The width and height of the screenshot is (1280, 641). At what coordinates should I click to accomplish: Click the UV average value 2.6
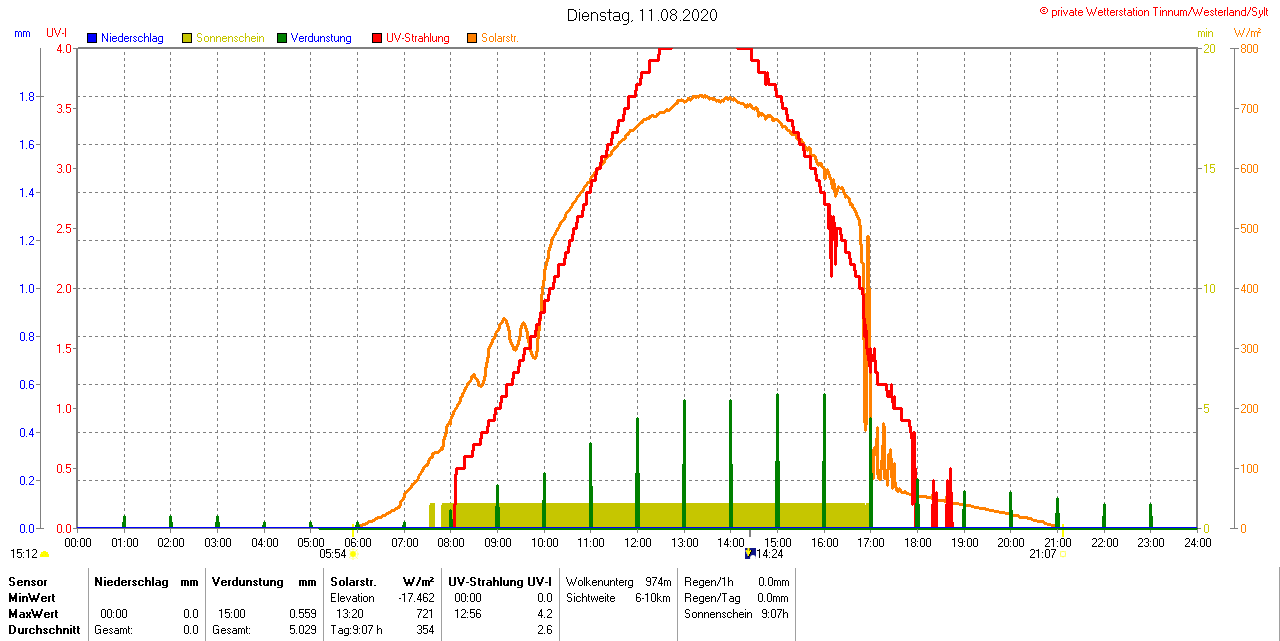point(544,630)
